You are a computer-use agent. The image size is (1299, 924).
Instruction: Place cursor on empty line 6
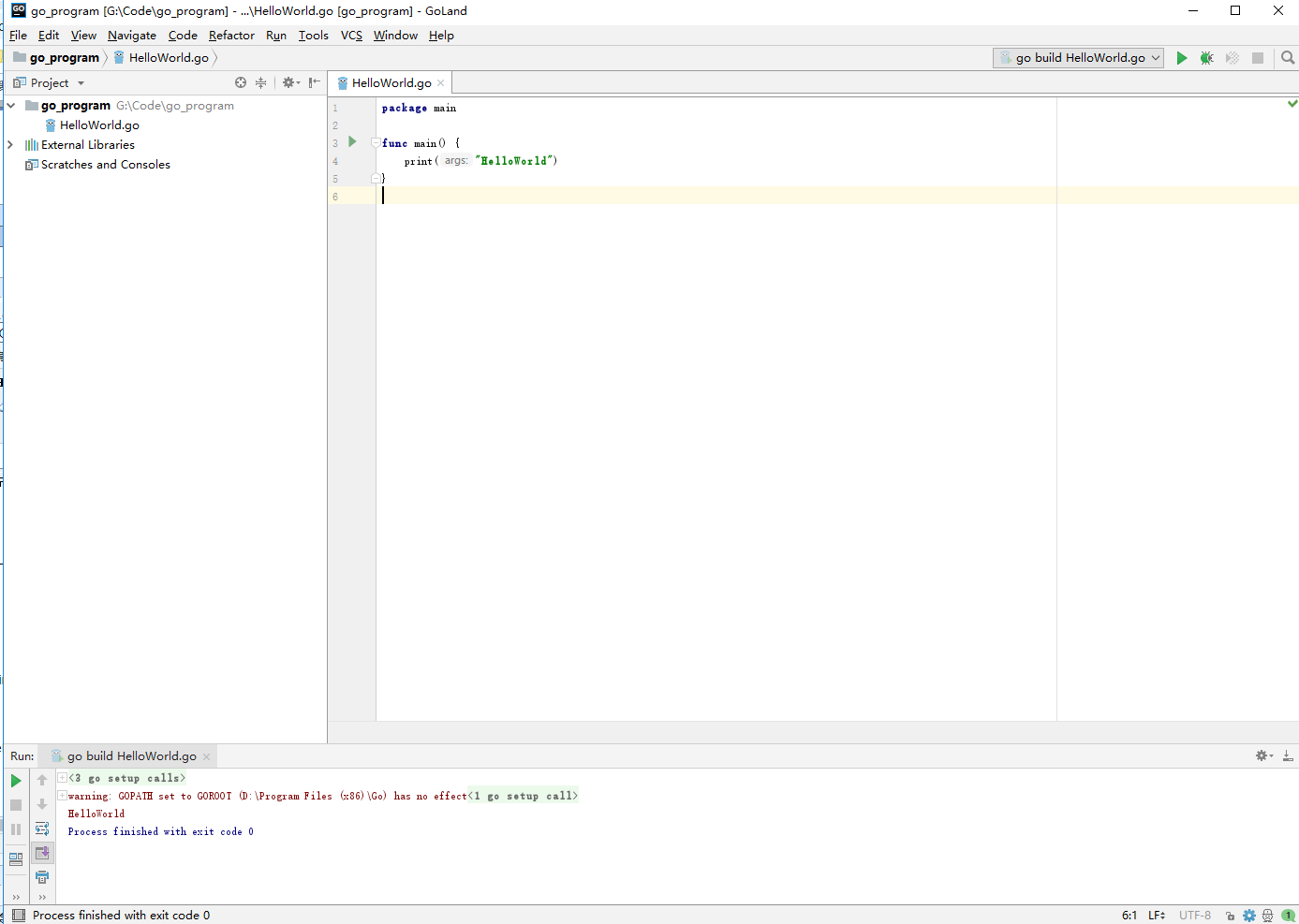pos(838,196)
